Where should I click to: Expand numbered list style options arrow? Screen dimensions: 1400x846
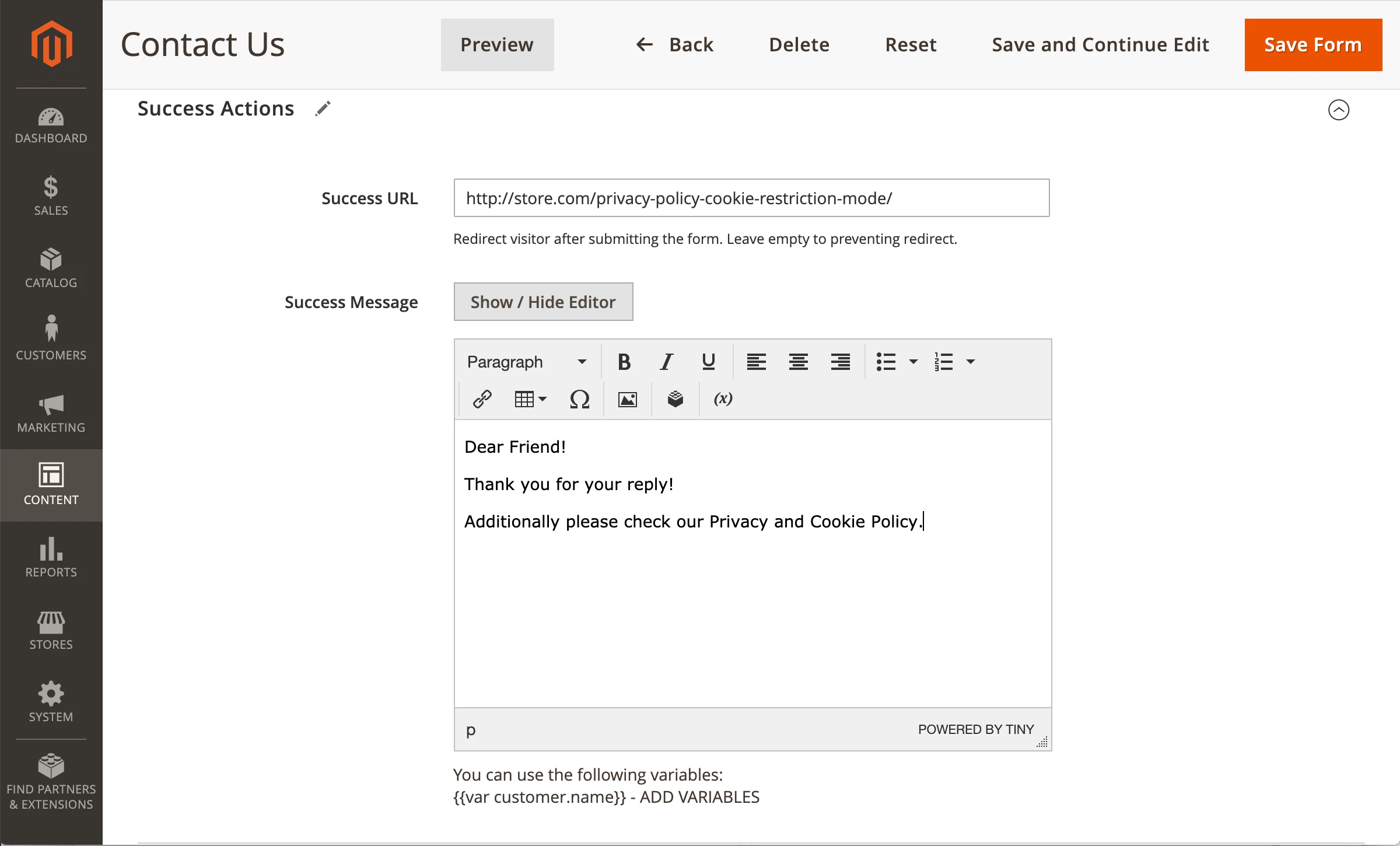(x=971, y=362)
